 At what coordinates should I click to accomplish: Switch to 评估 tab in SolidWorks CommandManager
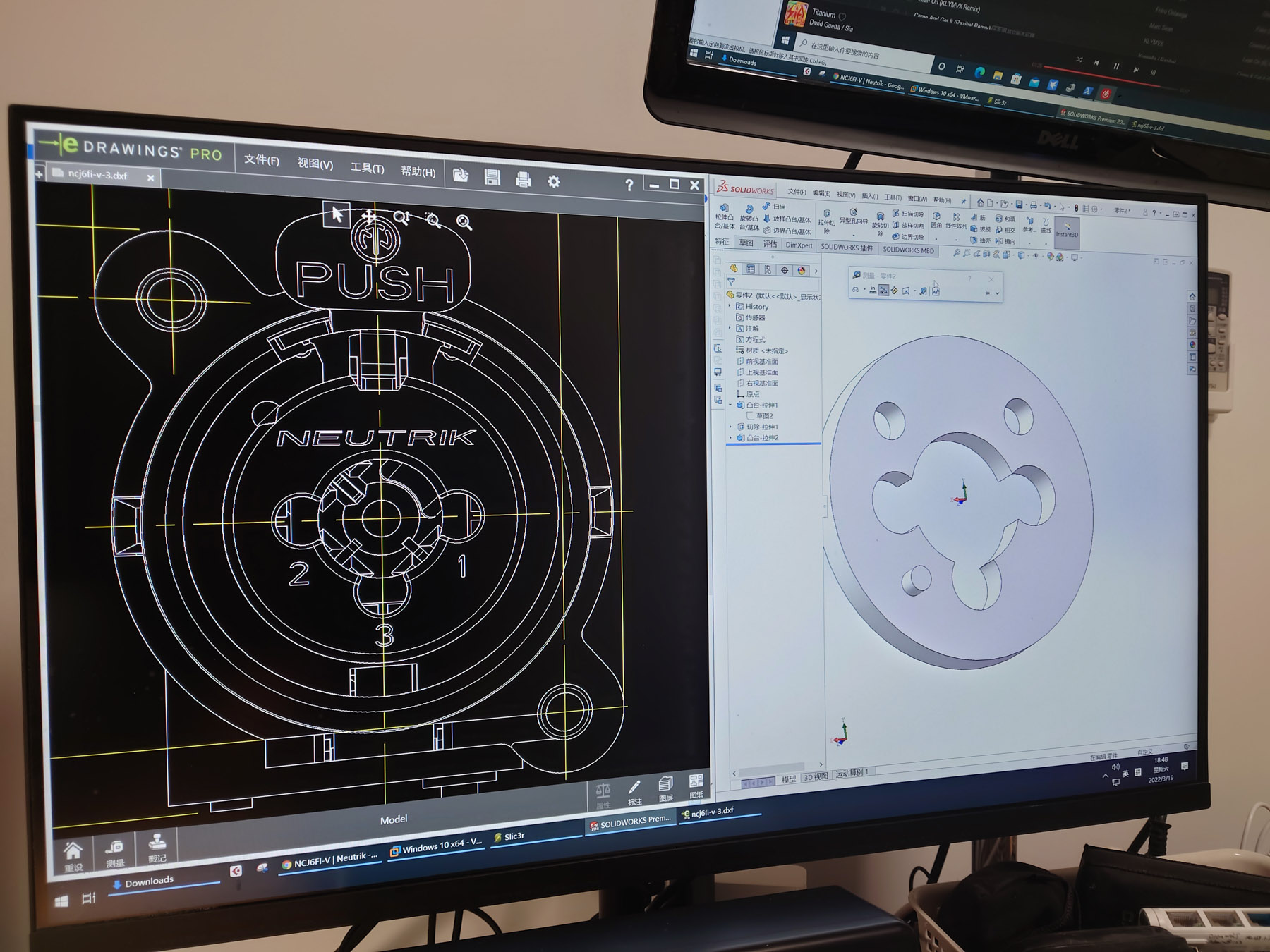(x=770, y=243)
